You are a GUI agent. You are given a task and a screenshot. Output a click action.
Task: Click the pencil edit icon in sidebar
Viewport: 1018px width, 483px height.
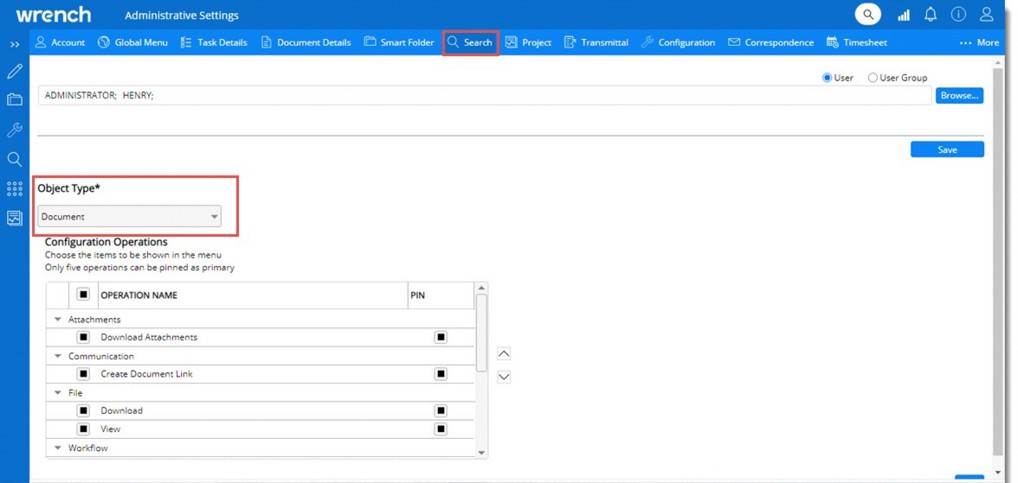click(15, 72)
